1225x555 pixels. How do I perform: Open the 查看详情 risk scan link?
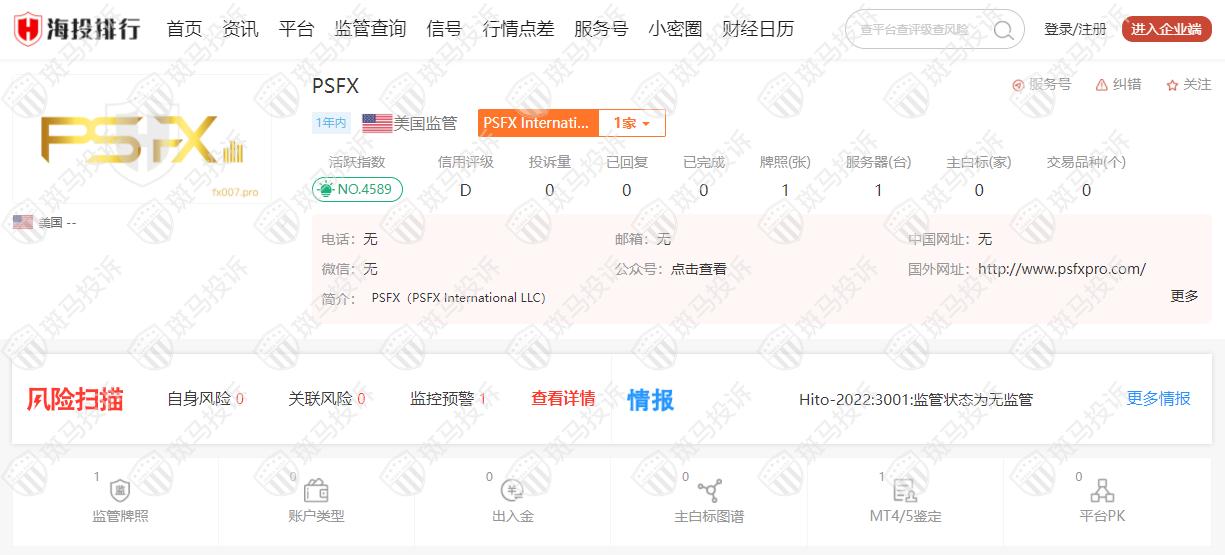pyautogui.click(x=563, y=398)
